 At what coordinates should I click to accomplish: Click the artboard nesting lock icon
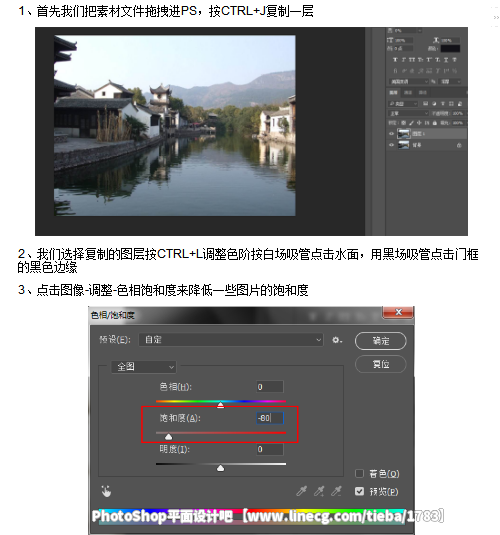427,123
